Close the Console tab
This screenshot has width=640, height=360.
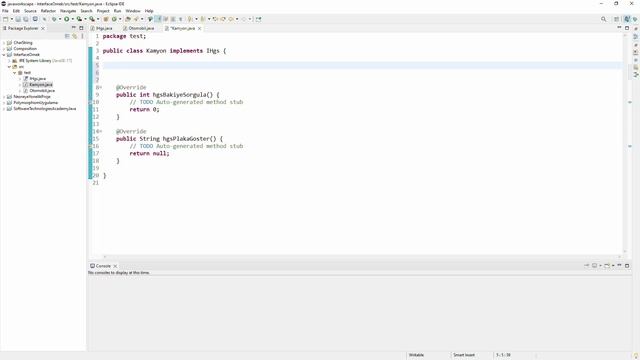[115, 266]
